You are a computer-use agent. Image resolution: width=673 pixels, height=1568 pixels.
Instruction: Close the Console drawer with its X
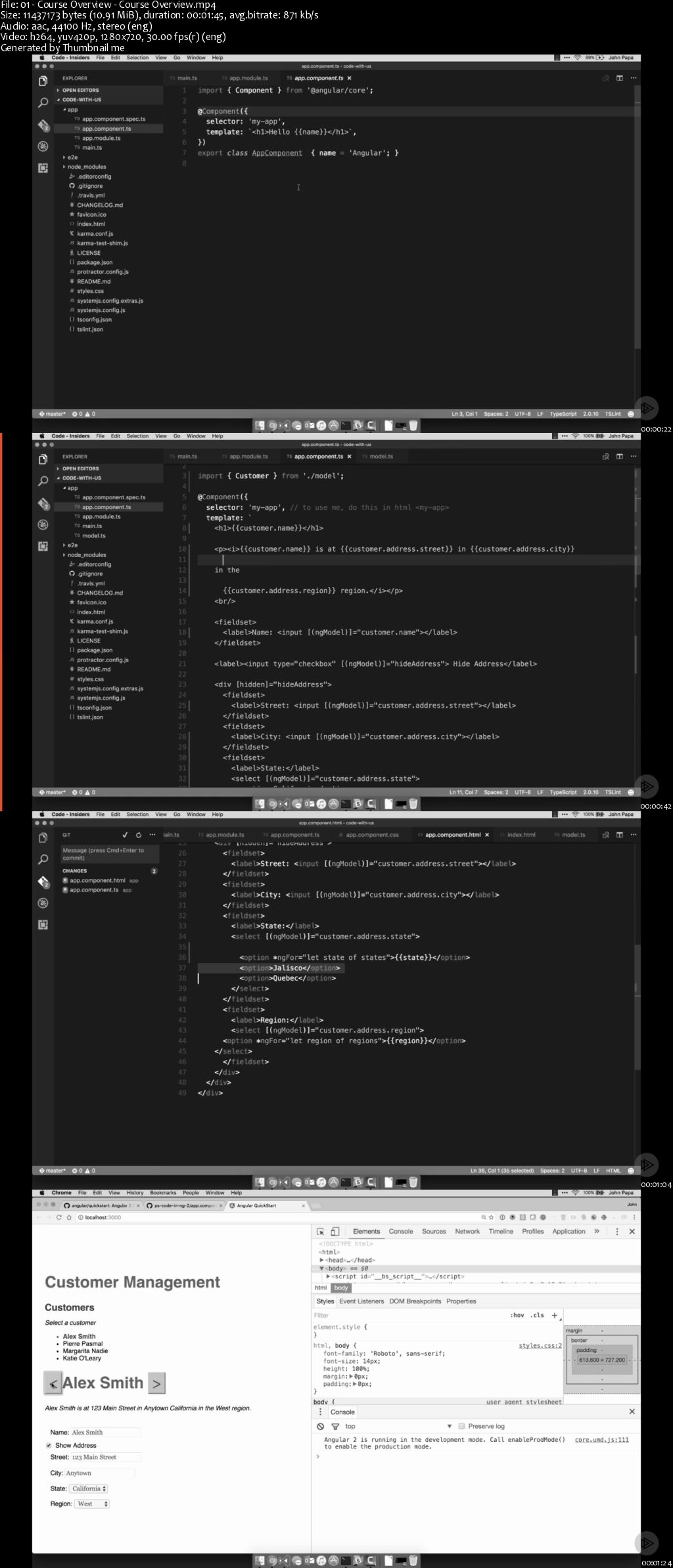(x=632, y=1411)
